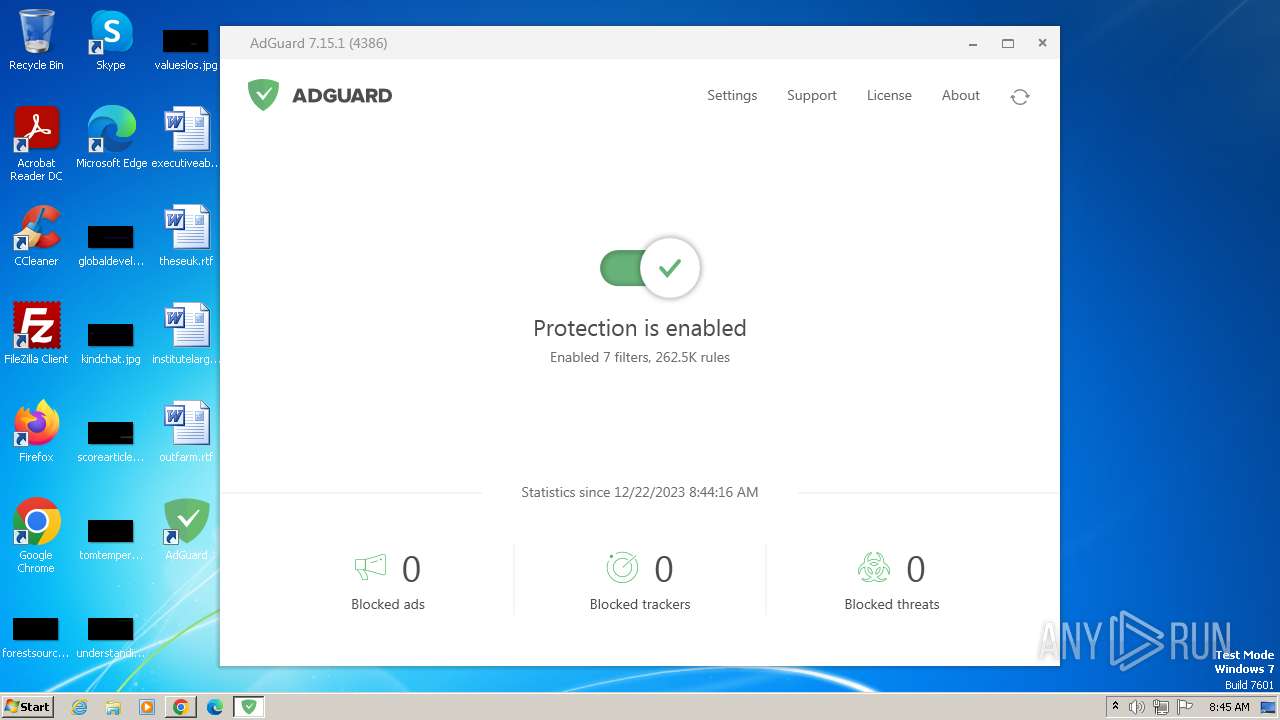Select the kindchat.jpg file on desktop
1280x720 pixels.
pyautogui.click(x=111, y=343)
